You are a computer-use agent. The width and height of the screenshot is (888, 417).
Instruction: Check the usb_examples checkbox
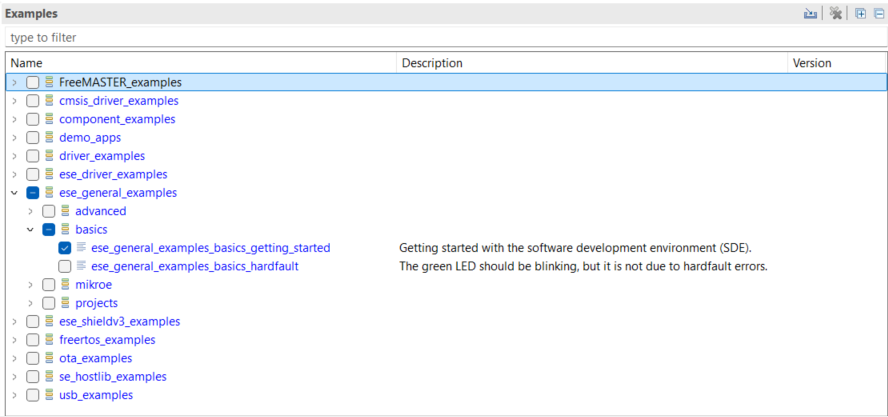pyautogui.click(x=33, y=395)
